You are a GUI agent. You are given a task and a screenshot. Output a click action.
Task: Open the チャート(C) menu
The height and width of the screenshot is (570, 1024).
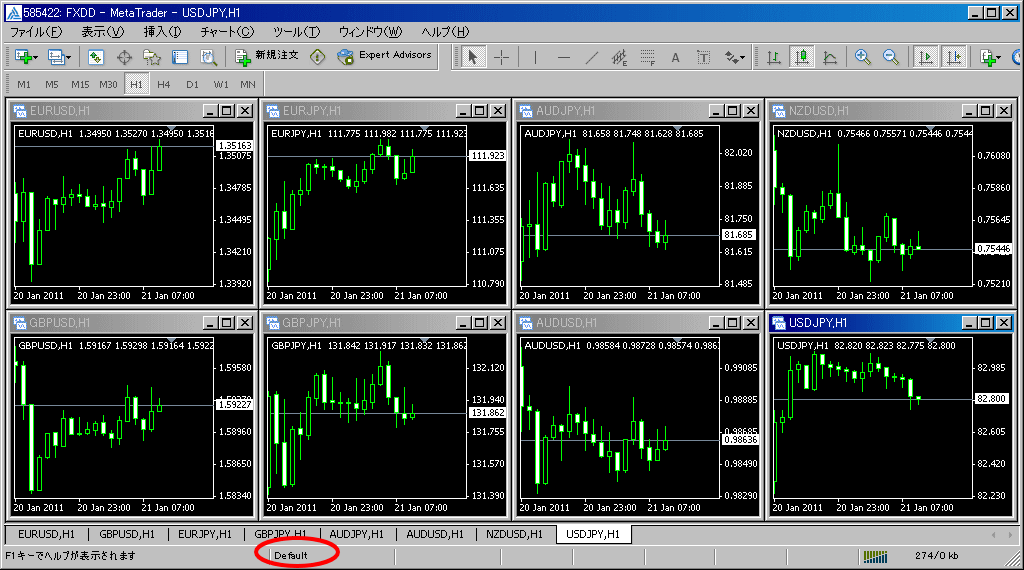point(227,31)
